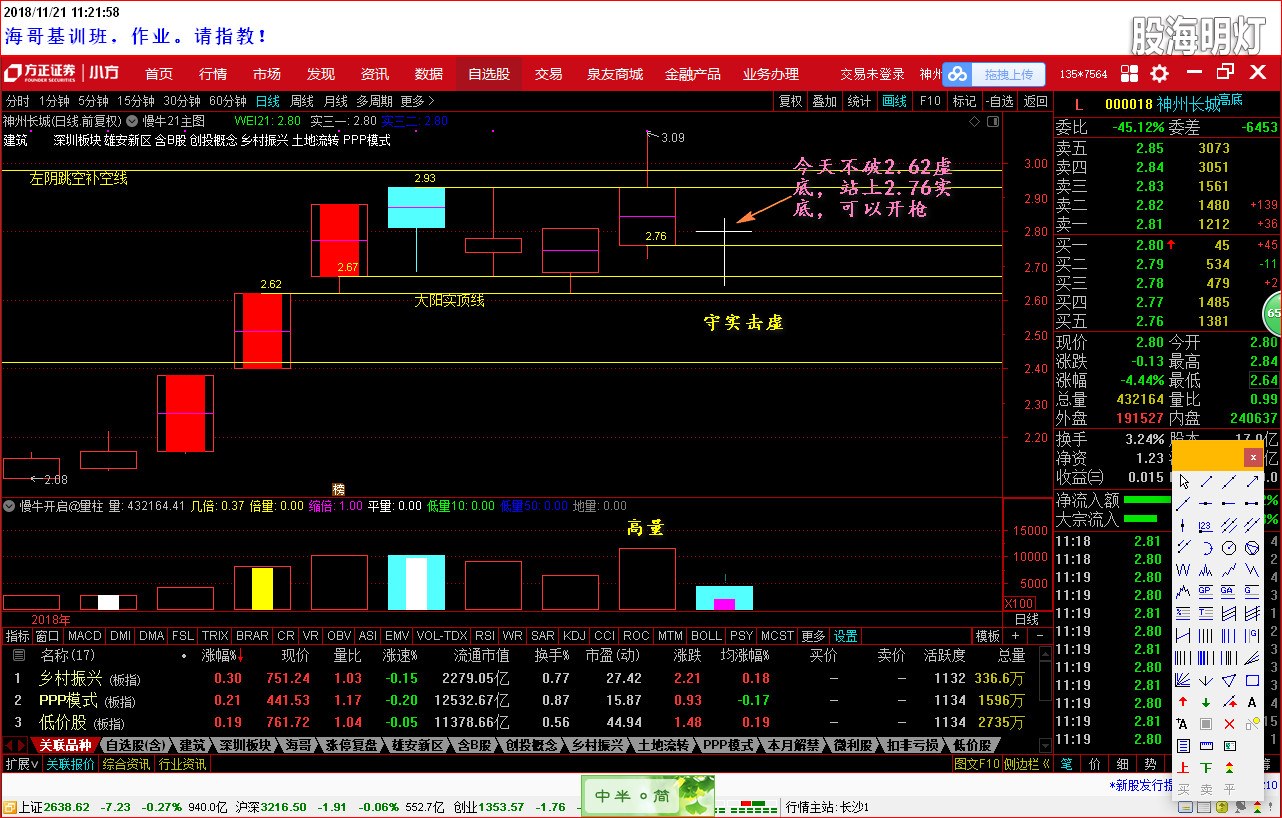This screenshot has height=818, width=1282.
Task: Open the 行情 menu
Action: point(213,74)
